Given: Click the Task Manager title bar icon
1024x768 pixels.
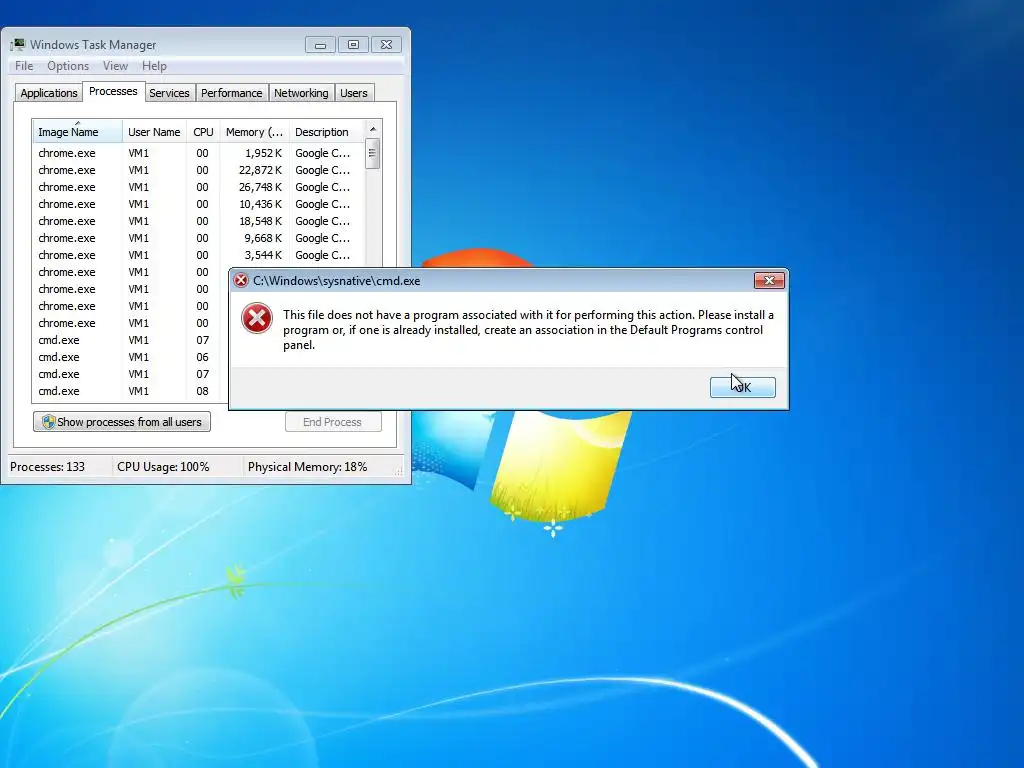Looking at the screenshot, I should [18, 44].
